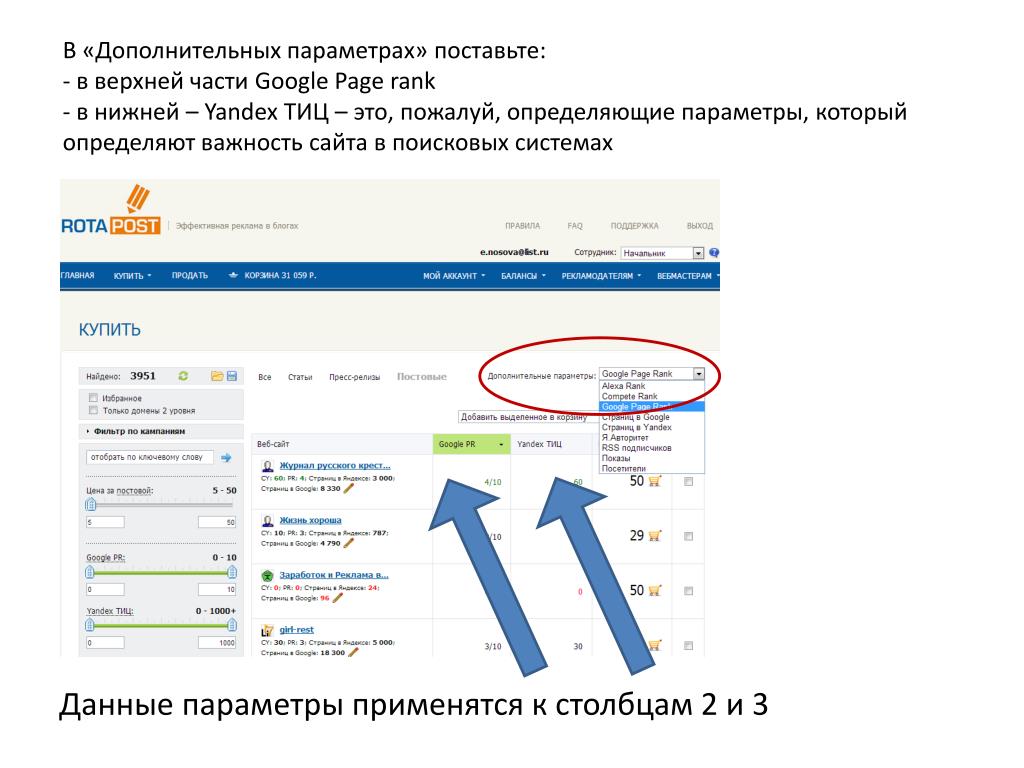Click the Yandex ТИЦ slider left handle
This screenshot has width=1024, height=768.
click(x=90, y=625)
